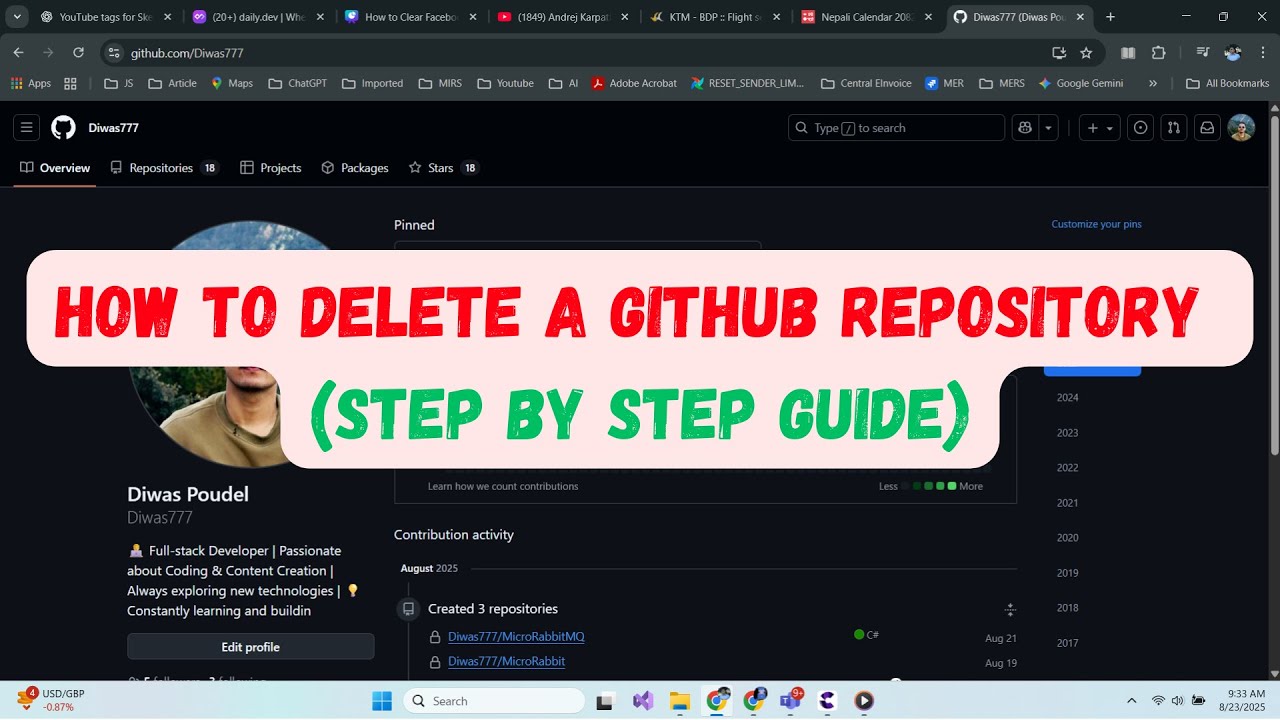The height and width of the screenshot is (720, 1280).
Task: Open Chrome tab search dropdown arrow
Action: [x=17, y=17]
